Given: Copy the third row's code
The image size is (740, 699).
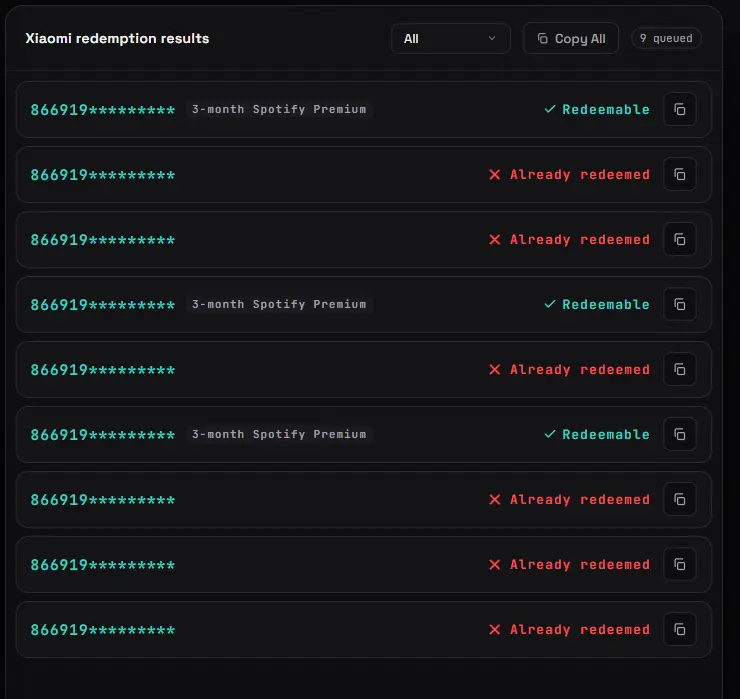Looking at the screenshot, I should tap(680, 240).
